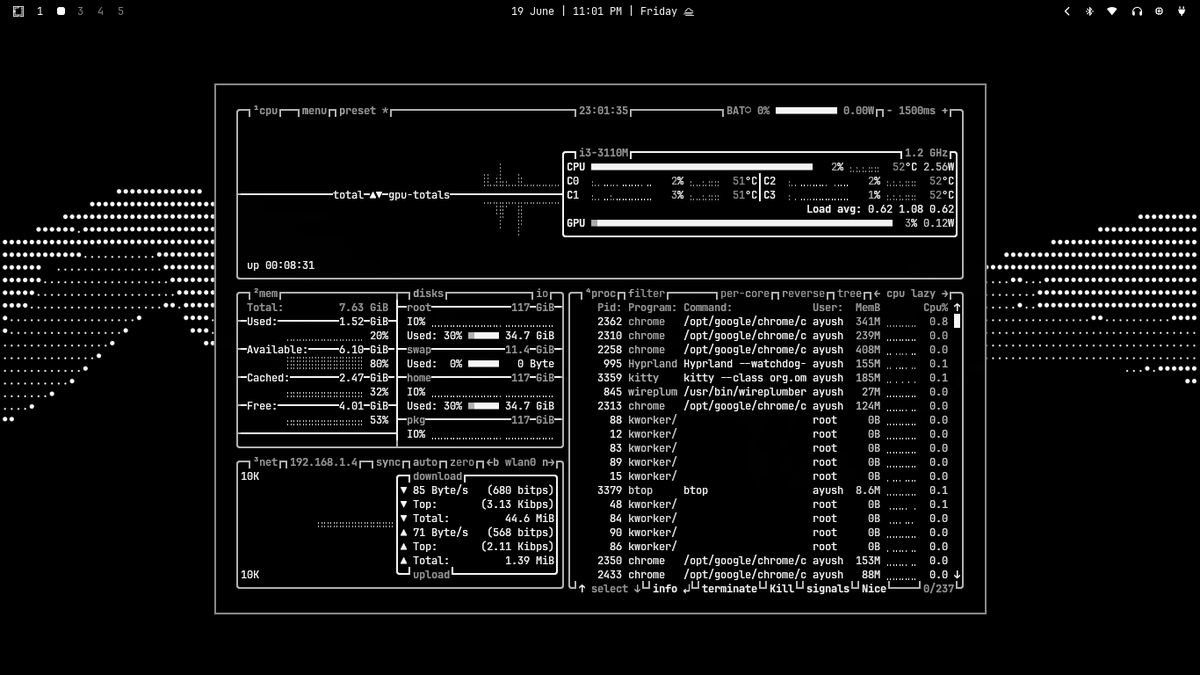Switch to workspace 5 in the top bar
This screenshot has width=1200, height=675.
click(x=120, y=11)
